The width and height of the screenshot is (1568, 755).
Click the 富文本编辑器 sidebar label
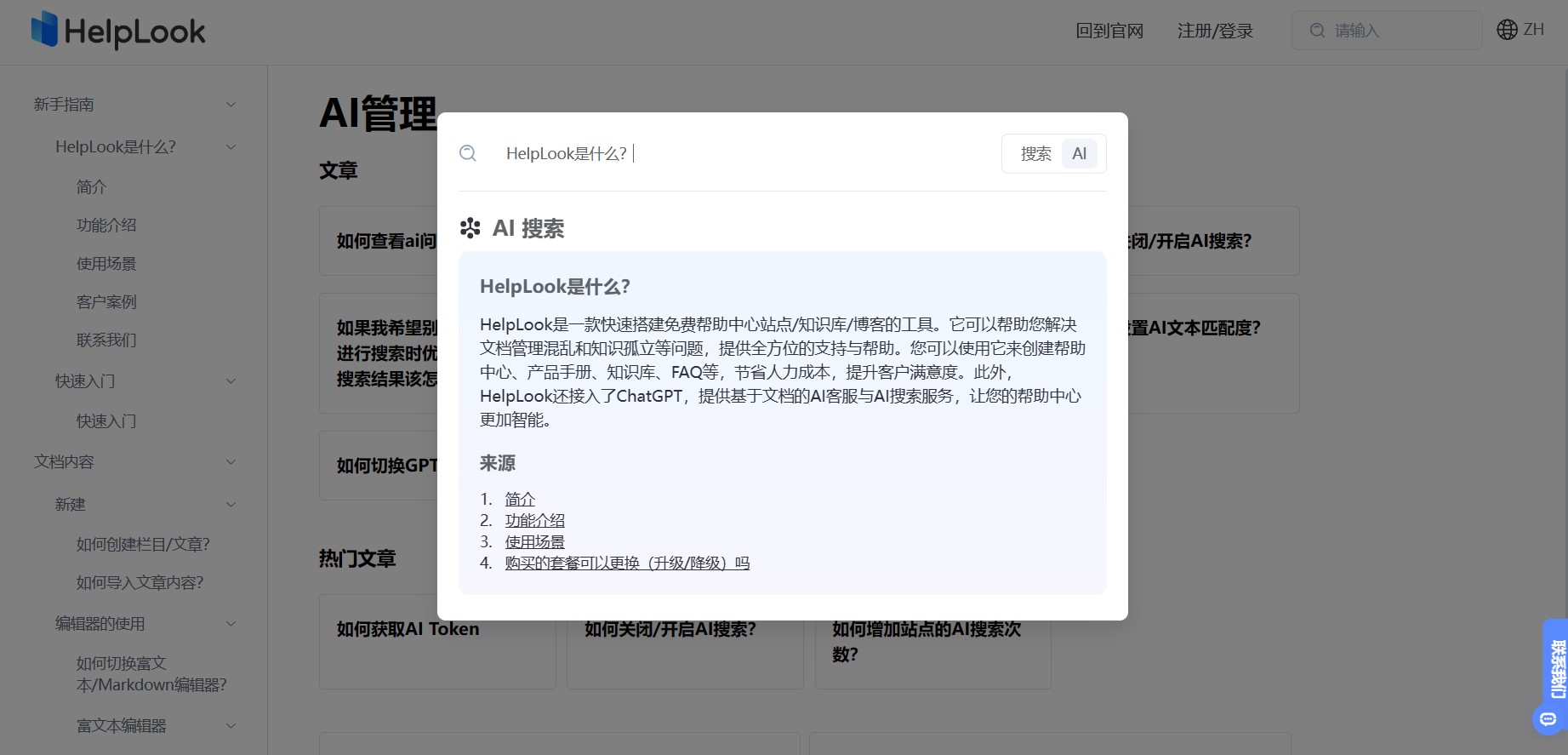click(x=122, y=726)
